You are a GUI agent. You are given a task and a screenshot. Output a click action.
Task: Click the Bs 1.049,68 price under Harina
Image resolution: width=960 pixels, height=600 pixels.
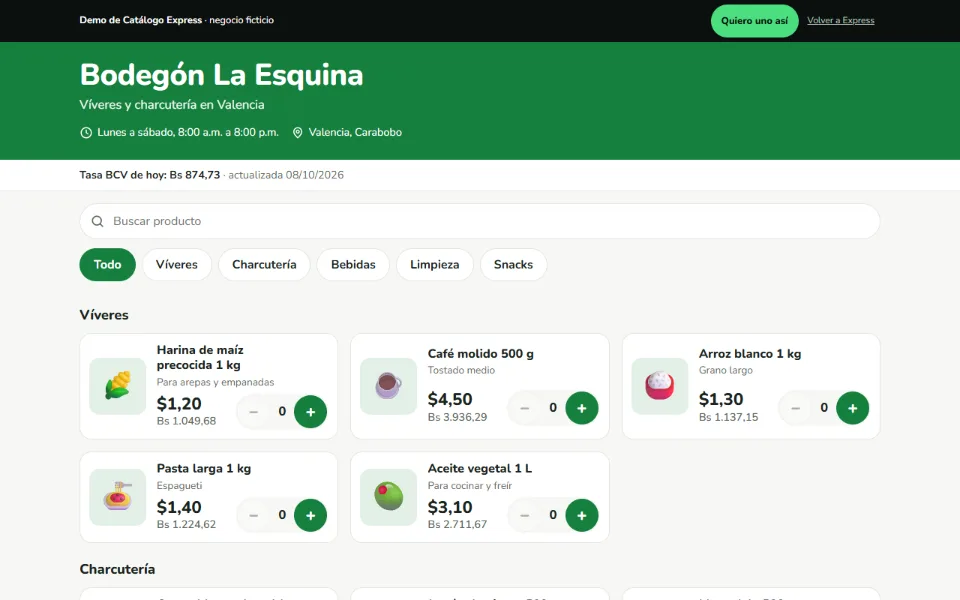coord(186,421)
